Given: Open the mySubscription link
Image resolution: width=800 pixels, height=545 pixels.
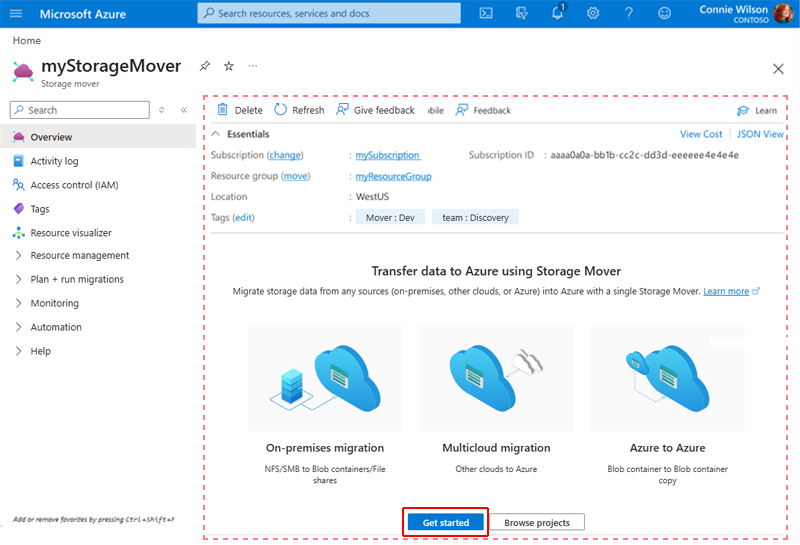Looking at the screenshot, I should coord(388,155).
